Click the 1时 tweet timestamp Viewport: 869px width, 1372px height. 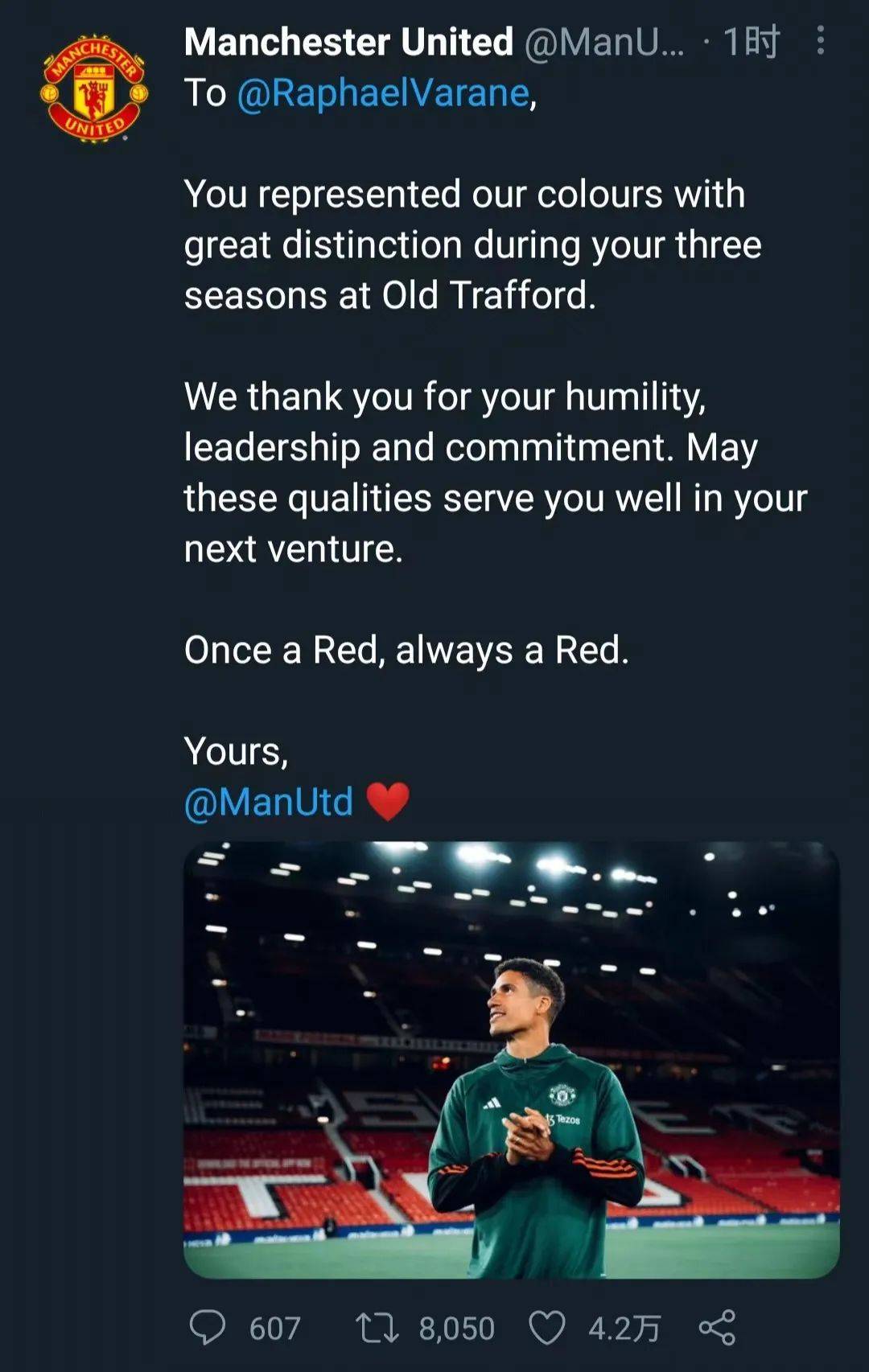[x=751, y=42]
